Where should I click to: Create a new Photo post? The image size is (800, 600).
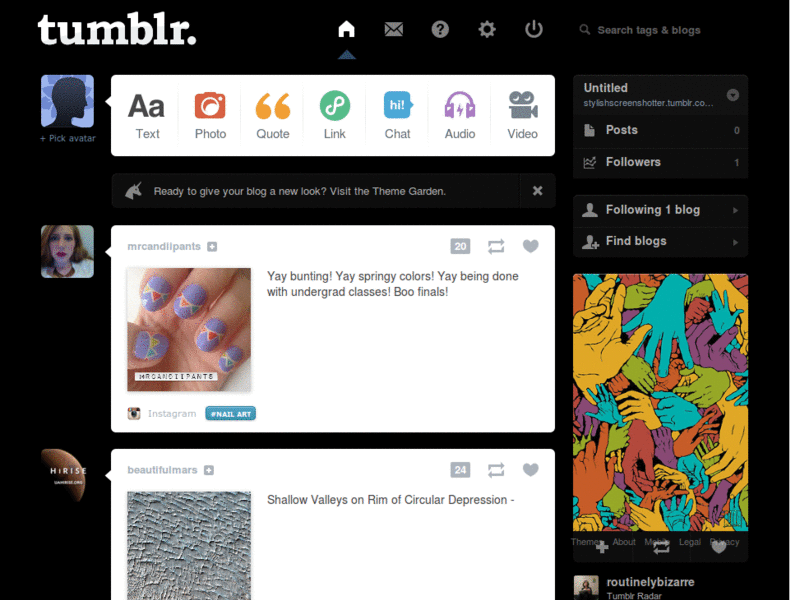tap(210, 116)
